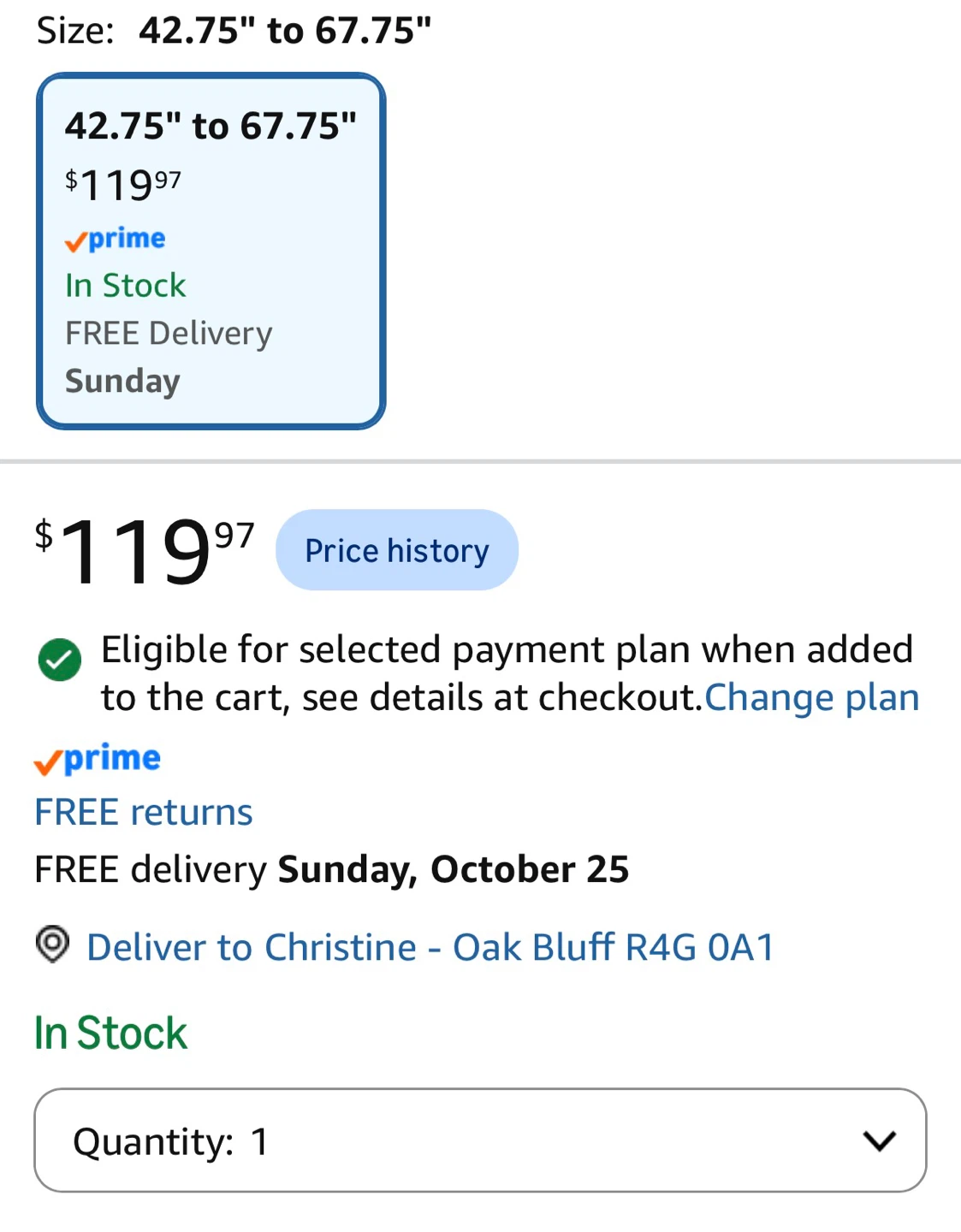
Task: Click the large $119.97 main price
Action: pyautogui.click(x=145, y=552)
